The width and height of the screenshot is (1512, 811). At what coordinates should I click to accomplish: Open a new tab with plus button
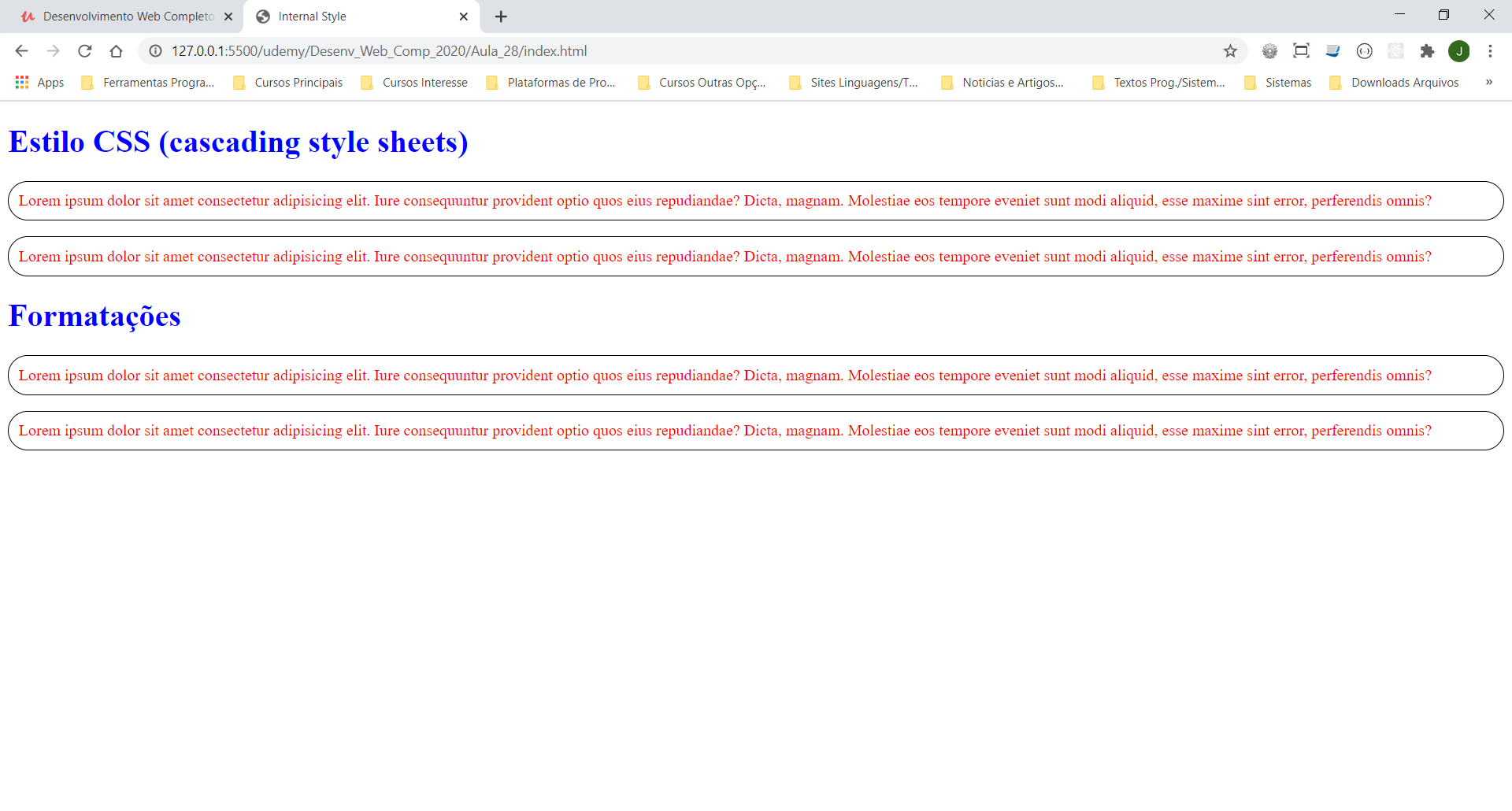[501, 17]
